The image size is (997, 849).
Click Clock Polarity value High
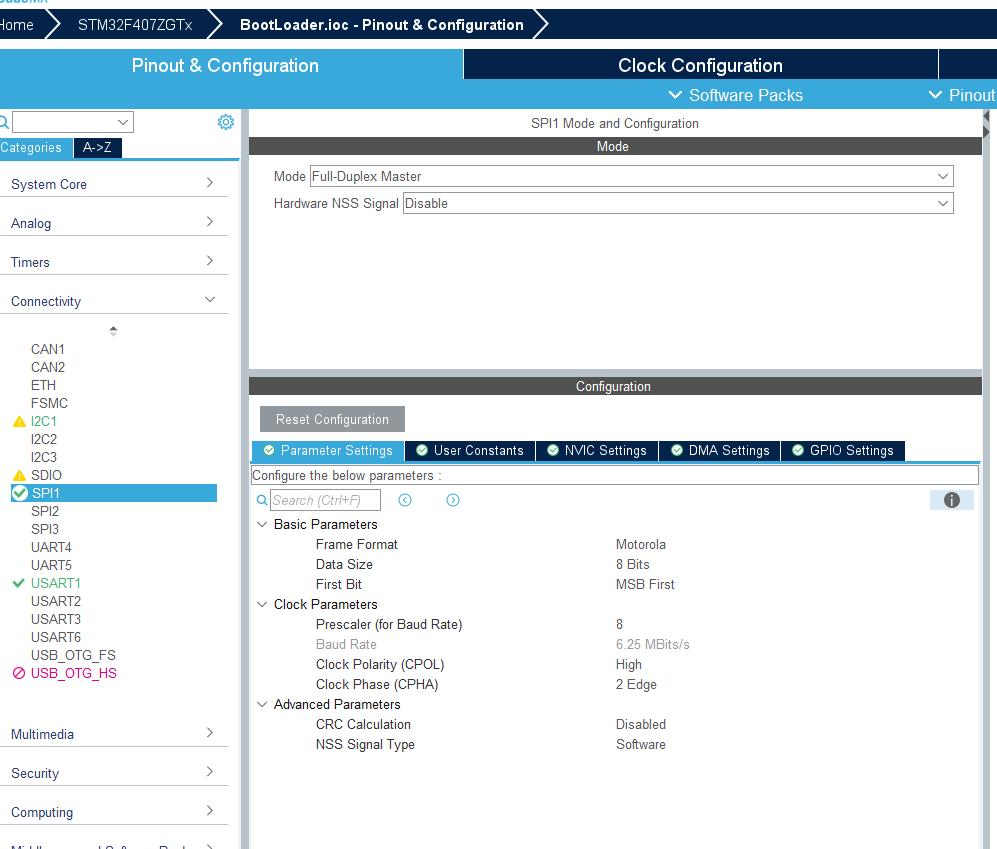coord(628,665)
